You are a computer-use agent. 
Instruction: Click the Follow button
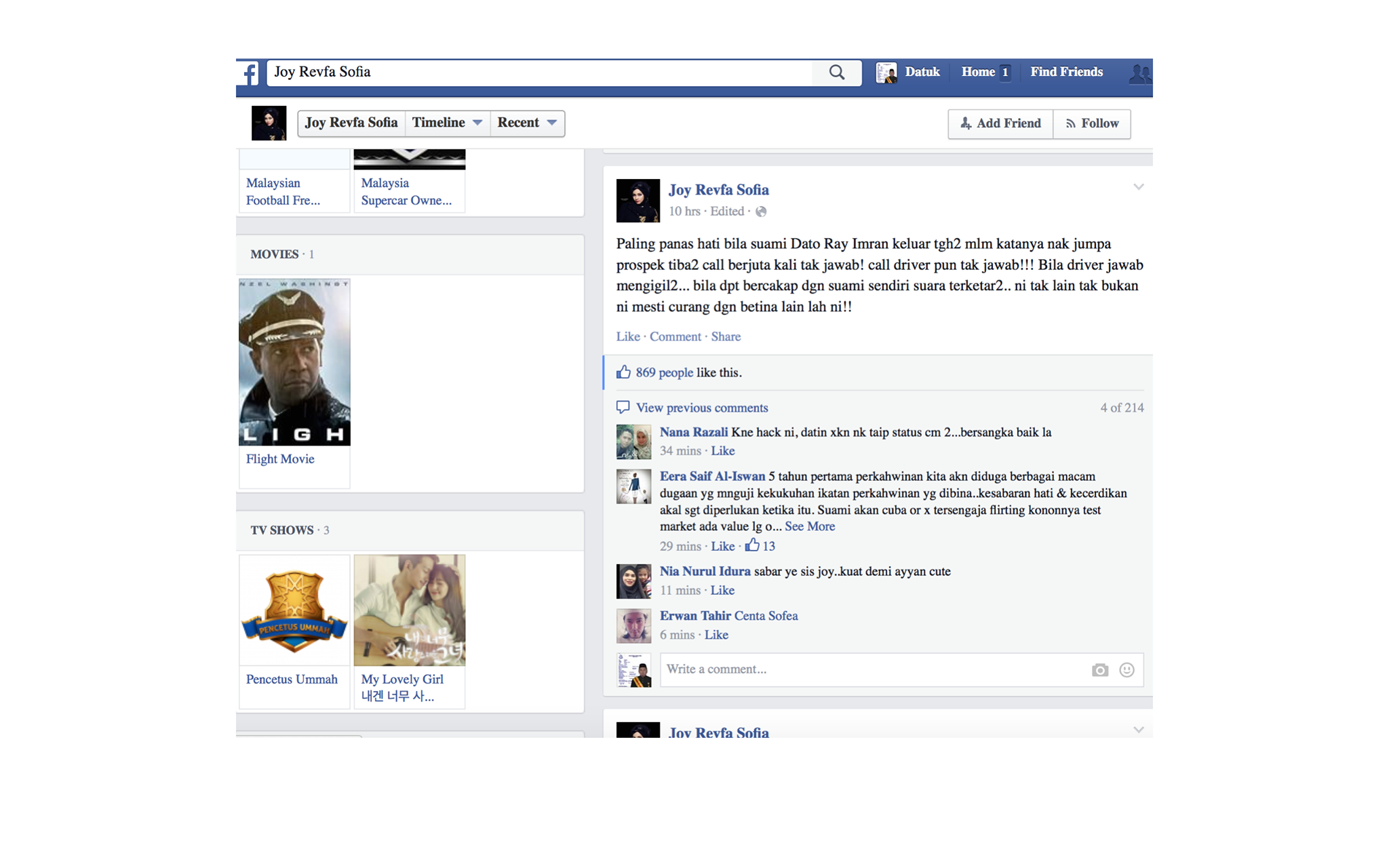point(1092,123)
